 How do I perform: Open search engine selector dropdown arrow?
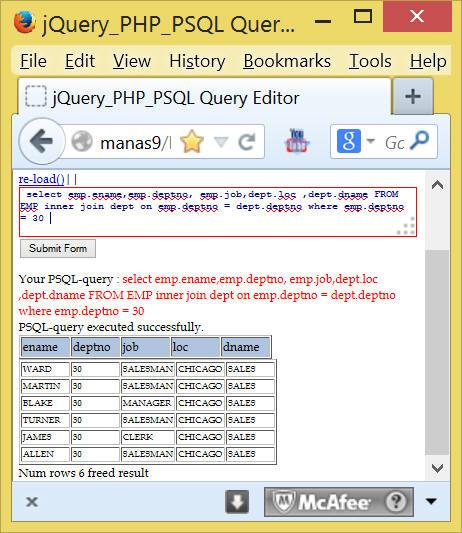coord(371,141)
